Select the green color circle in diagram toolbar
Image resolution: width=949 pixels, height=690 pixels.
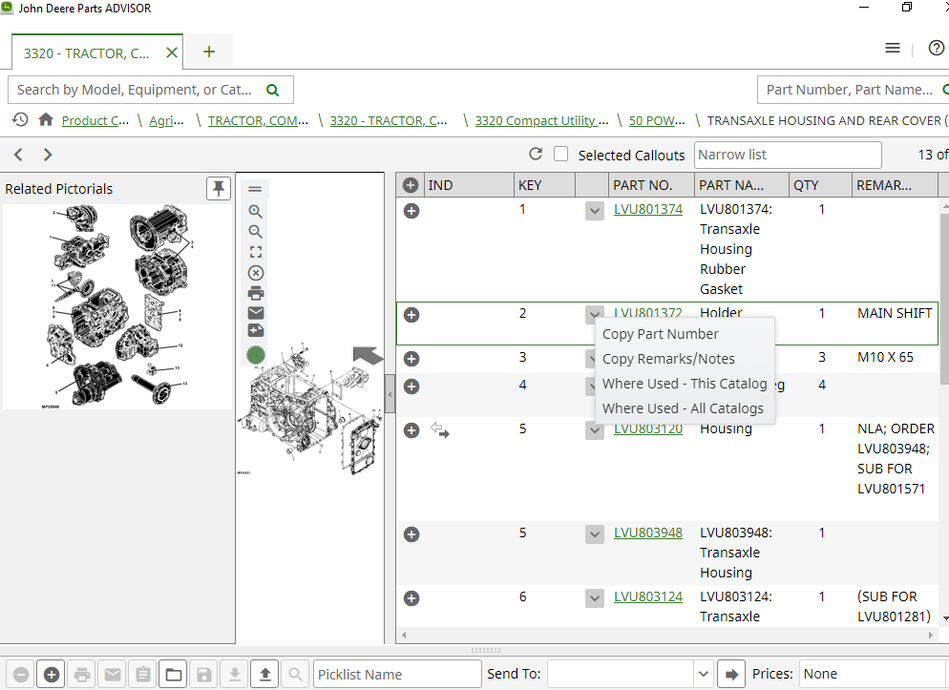click(256, 355)
